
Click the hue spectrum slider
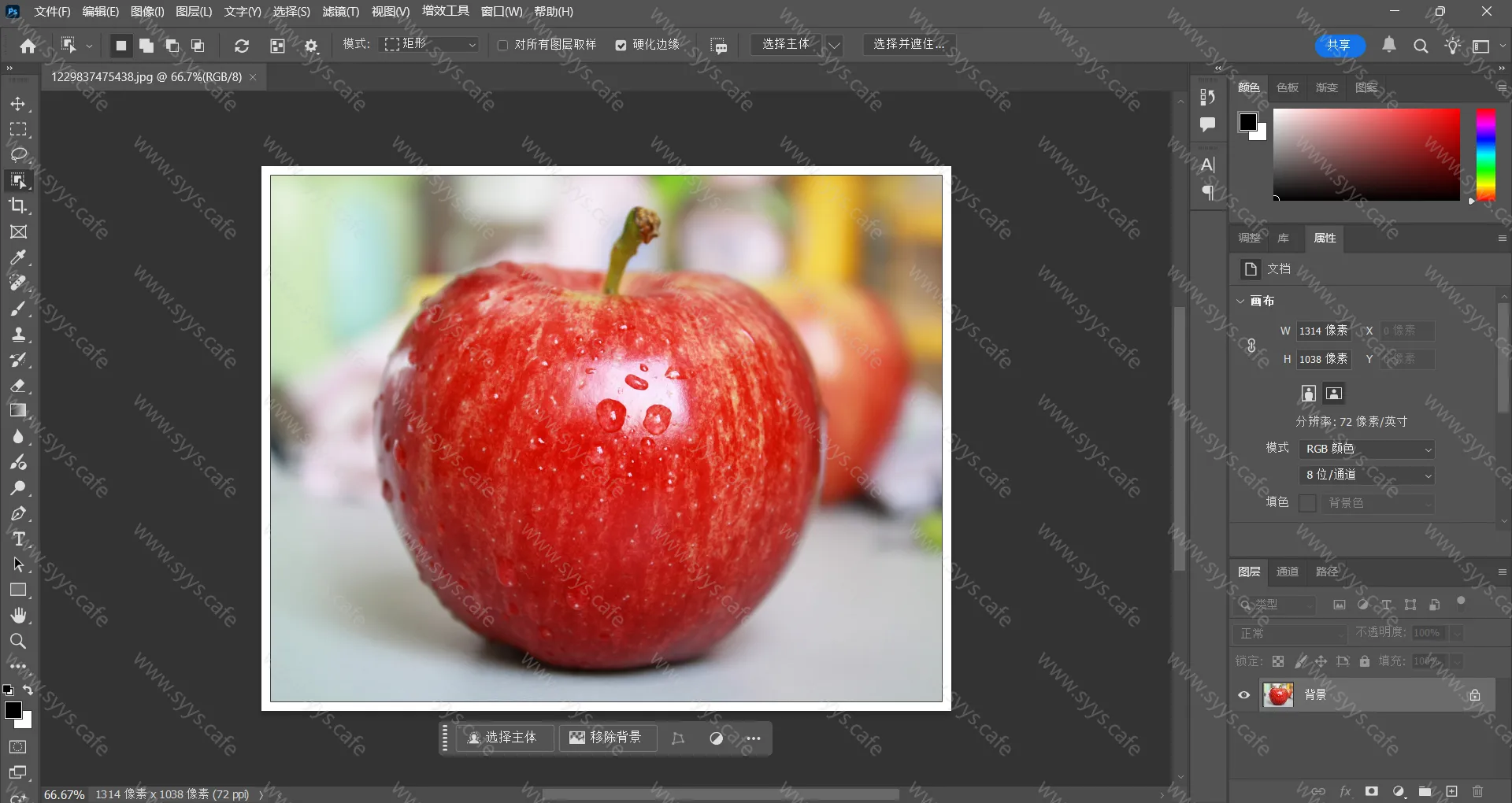tap(1486, 154)
